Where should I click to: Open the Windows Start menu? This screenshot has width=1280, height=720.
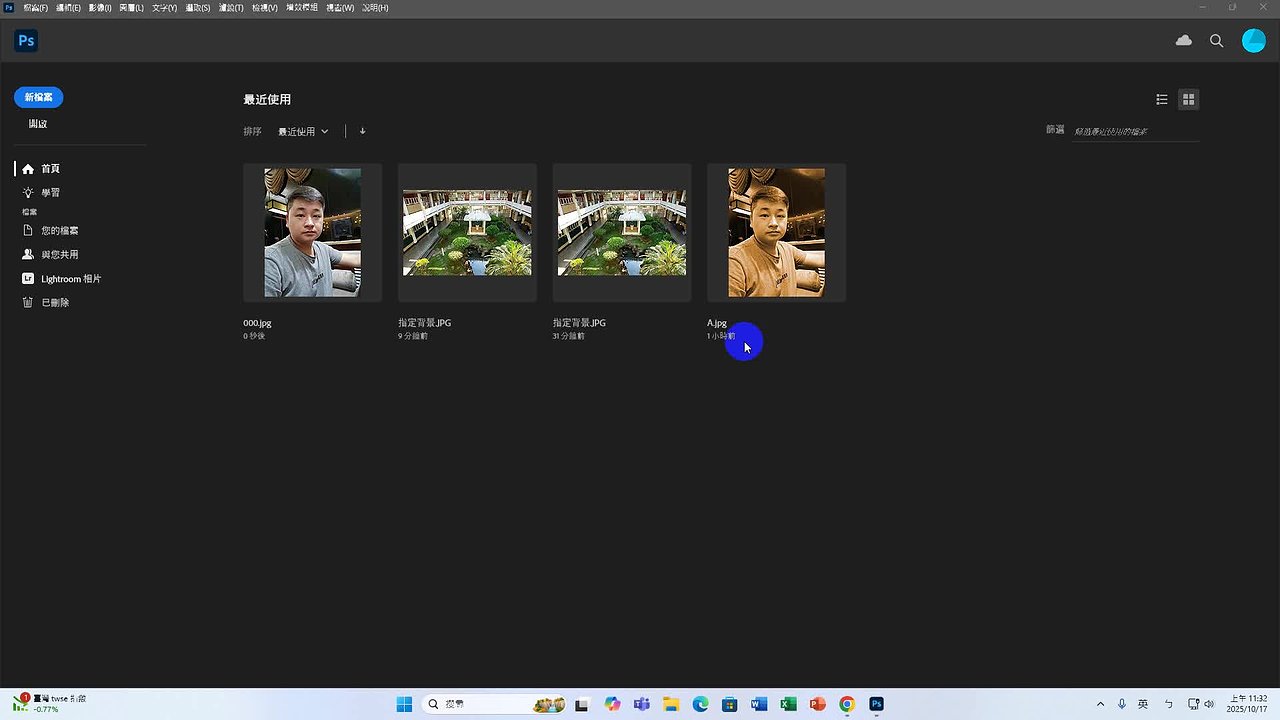pos(404,703)
